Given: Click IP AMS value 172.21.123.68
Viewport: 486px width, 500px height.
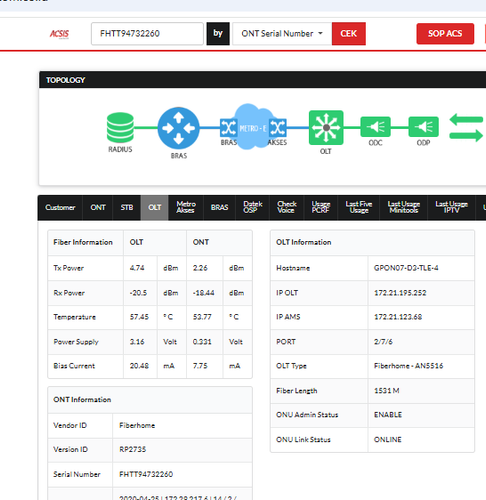Looking at the screenshot, I should [x=398, y=317].
